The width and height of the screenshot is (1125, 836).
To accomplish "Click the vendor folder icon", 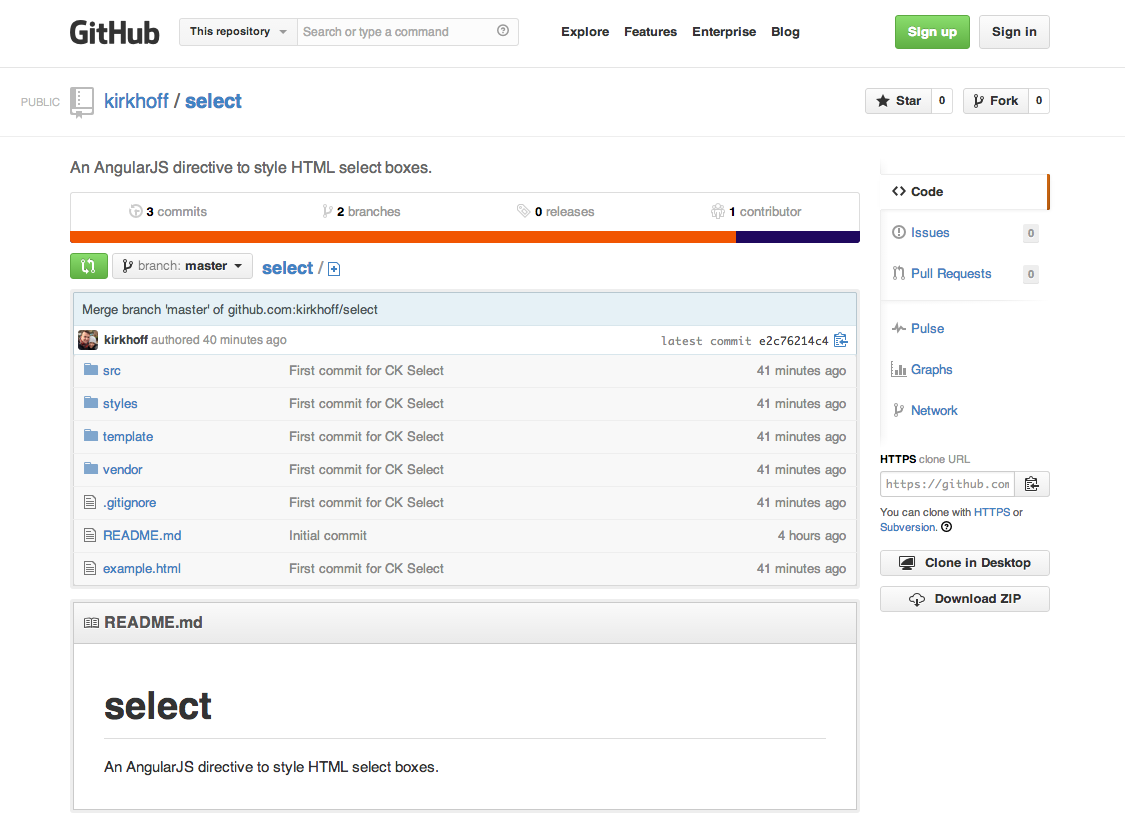I will pyautogui.click(x=91, y=469).
